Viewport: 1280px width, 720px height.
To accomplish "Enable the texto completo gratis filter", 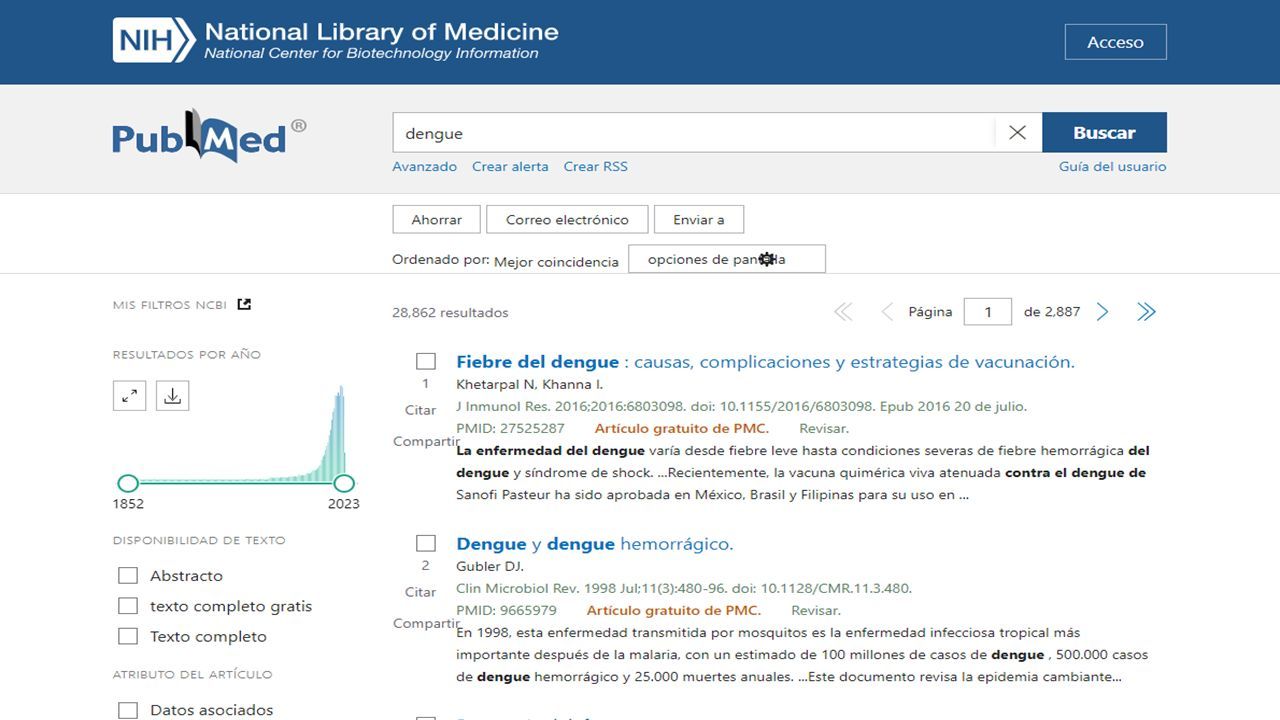I will tap(127, 606).
